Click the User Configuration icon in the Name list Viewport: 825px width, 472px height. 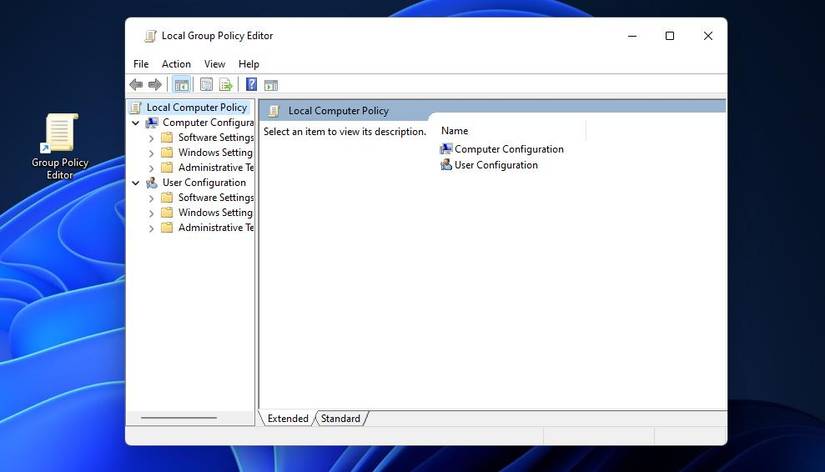[x=446, y=165]
